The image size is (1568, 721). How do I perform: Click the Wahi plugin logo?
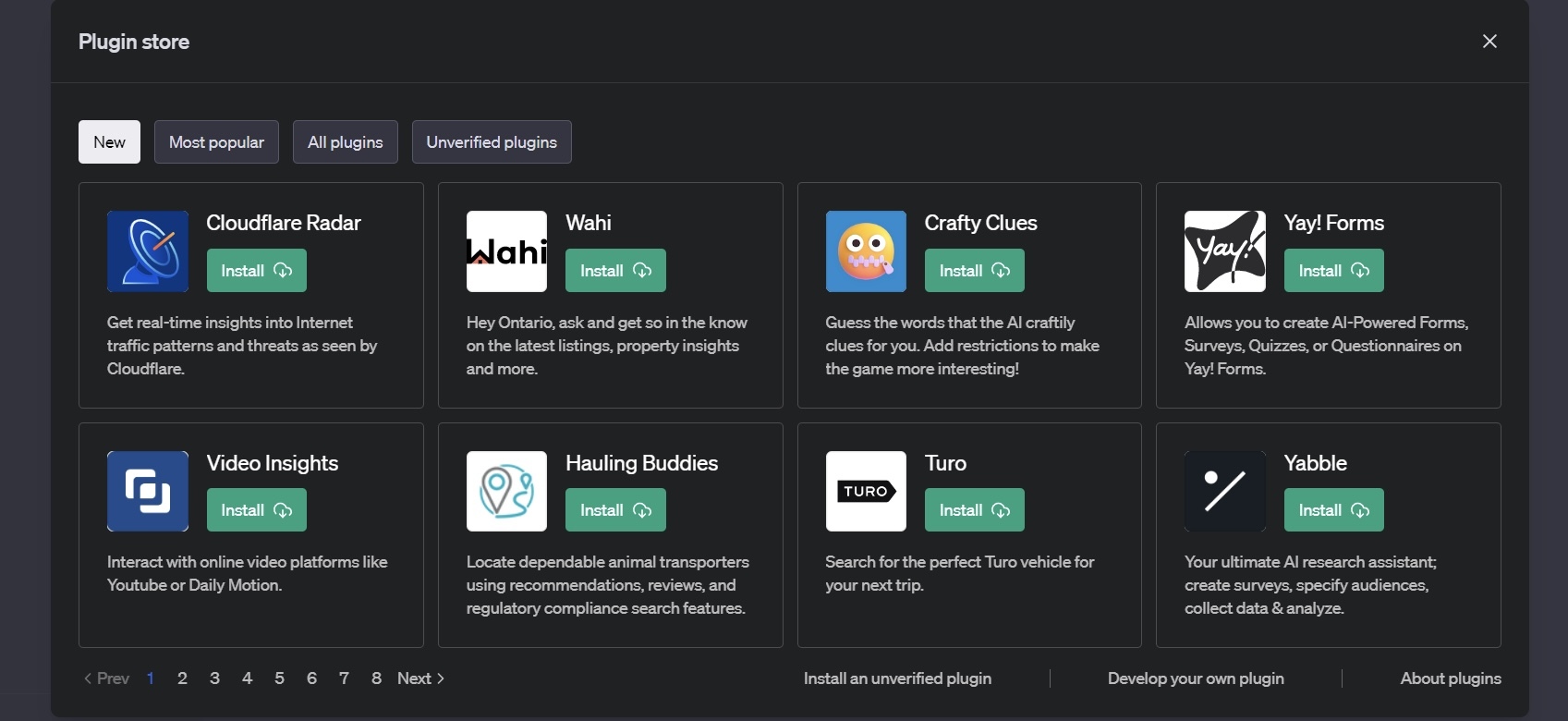tap(506, 251)
